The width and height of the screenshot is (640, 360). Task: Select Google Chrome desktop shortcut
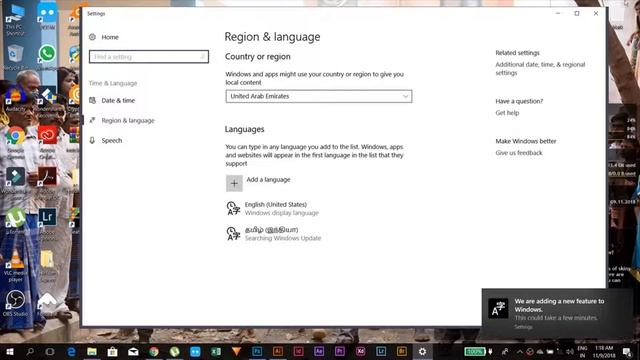coord(16,142)
